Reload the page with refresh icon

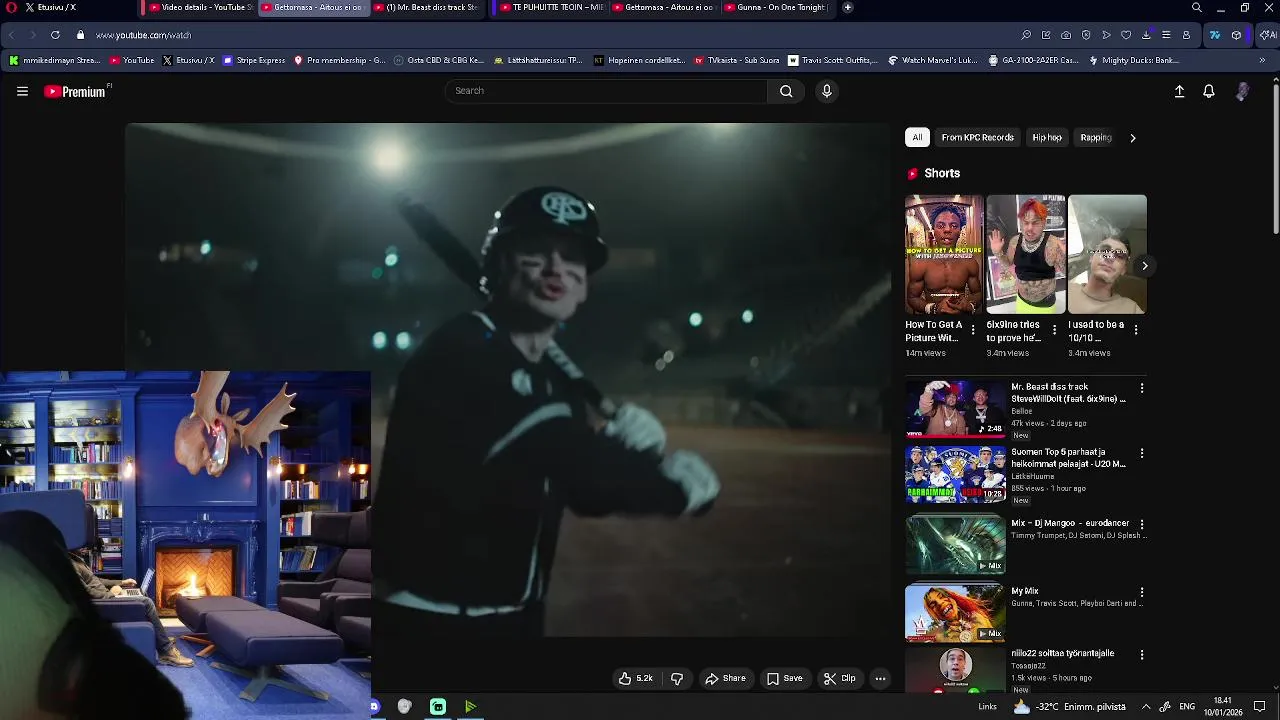[55, 35]
